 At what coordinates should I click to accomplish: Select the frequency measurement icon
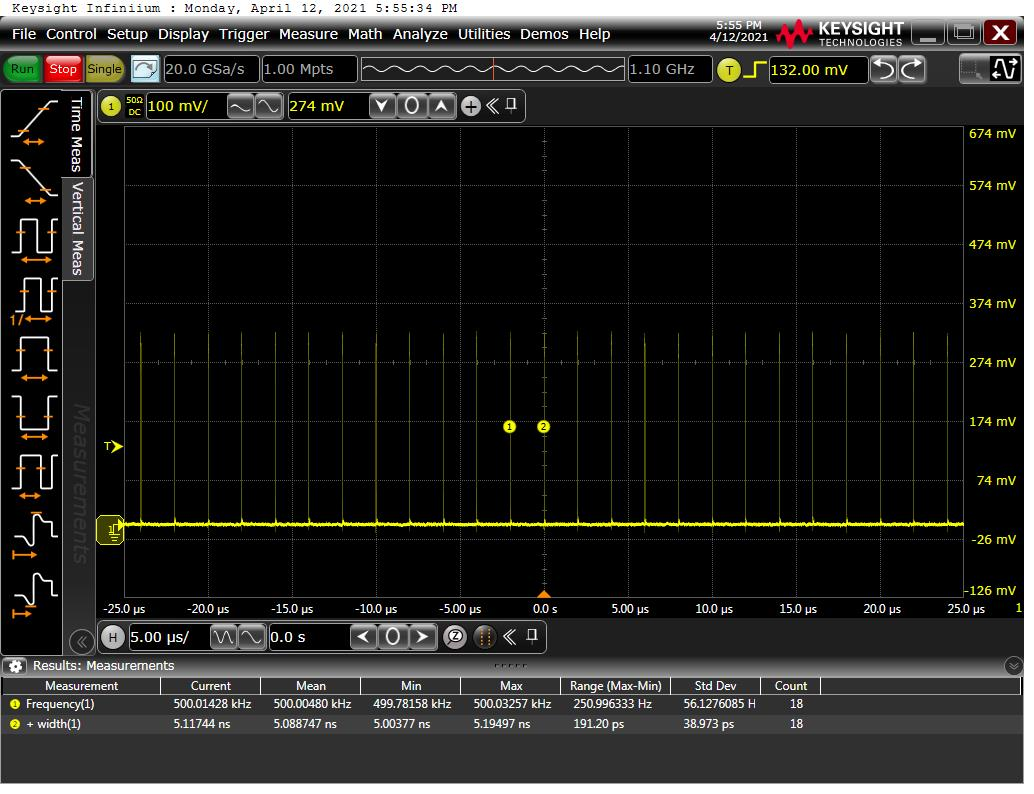(34, 299)
